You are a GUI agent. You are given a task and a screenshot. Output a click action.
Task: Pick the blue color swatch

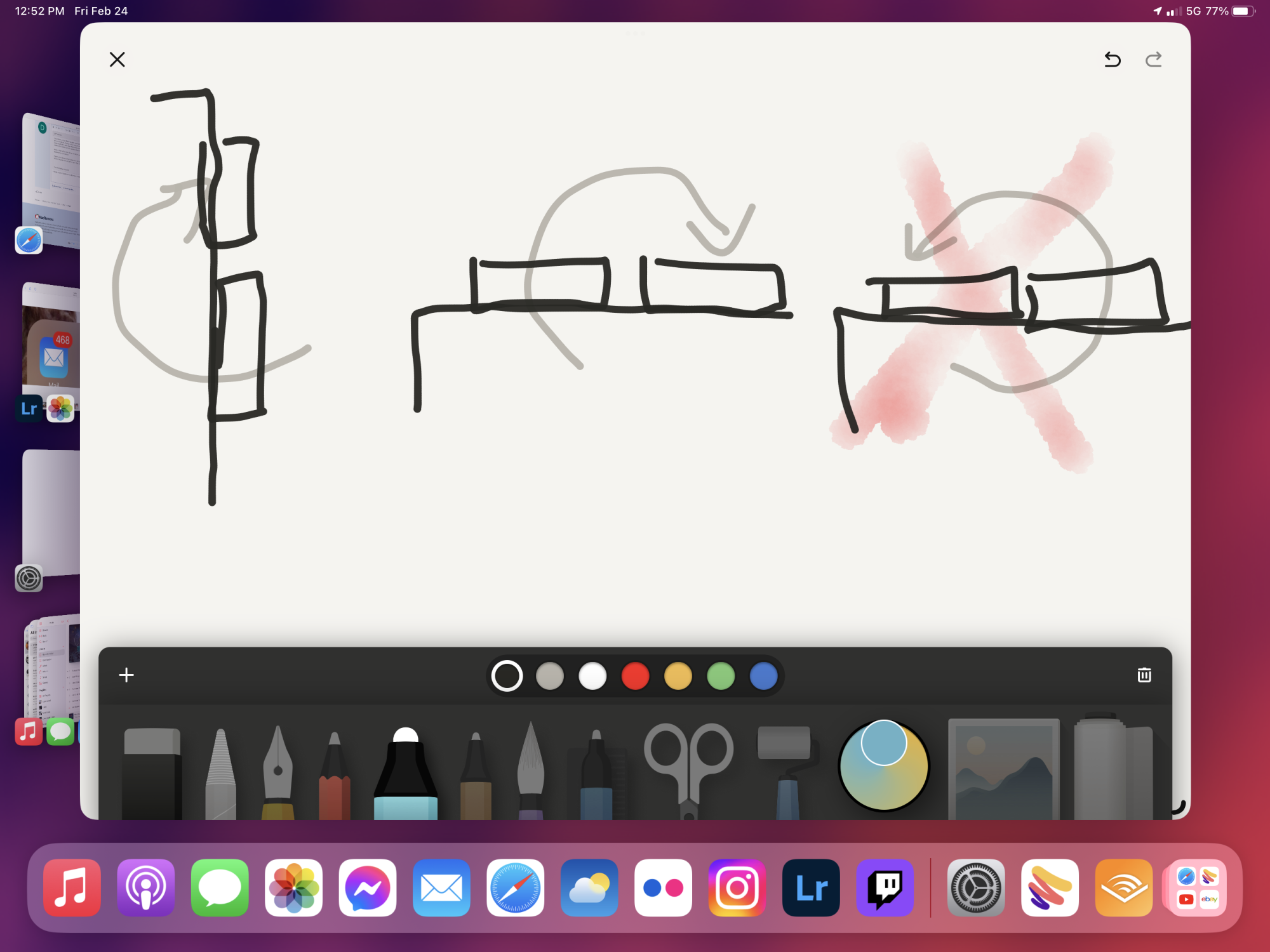point(763,676)
